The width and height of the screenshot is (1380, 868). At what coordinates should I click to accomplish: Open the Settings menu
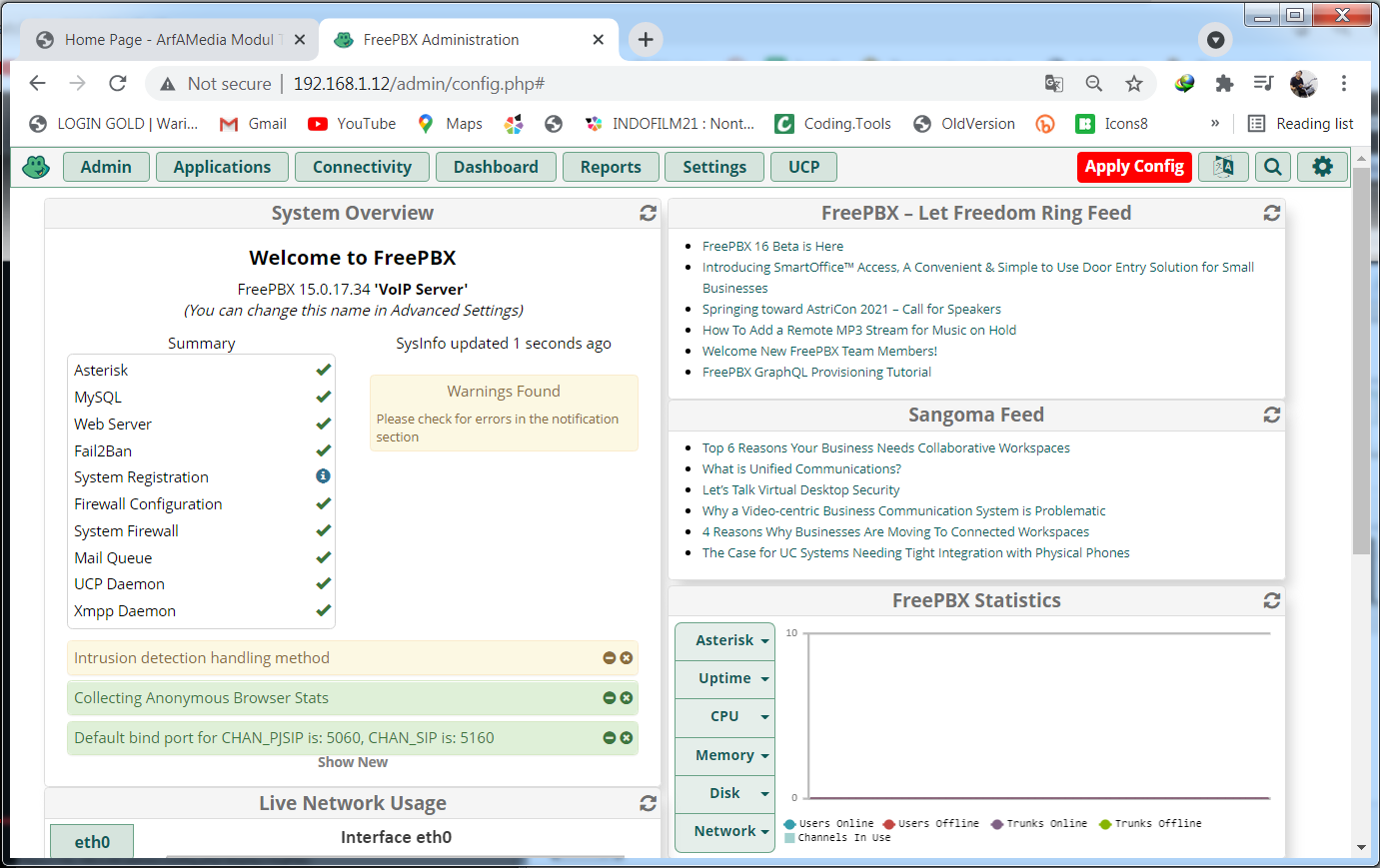pyautogui.click(x=714, y=167)
